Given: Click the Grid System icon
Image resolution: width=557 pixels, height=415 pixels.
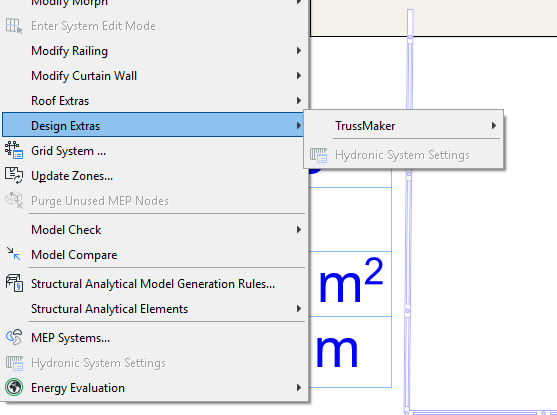Looking at the screenshot, I should [x=14, y=150].
